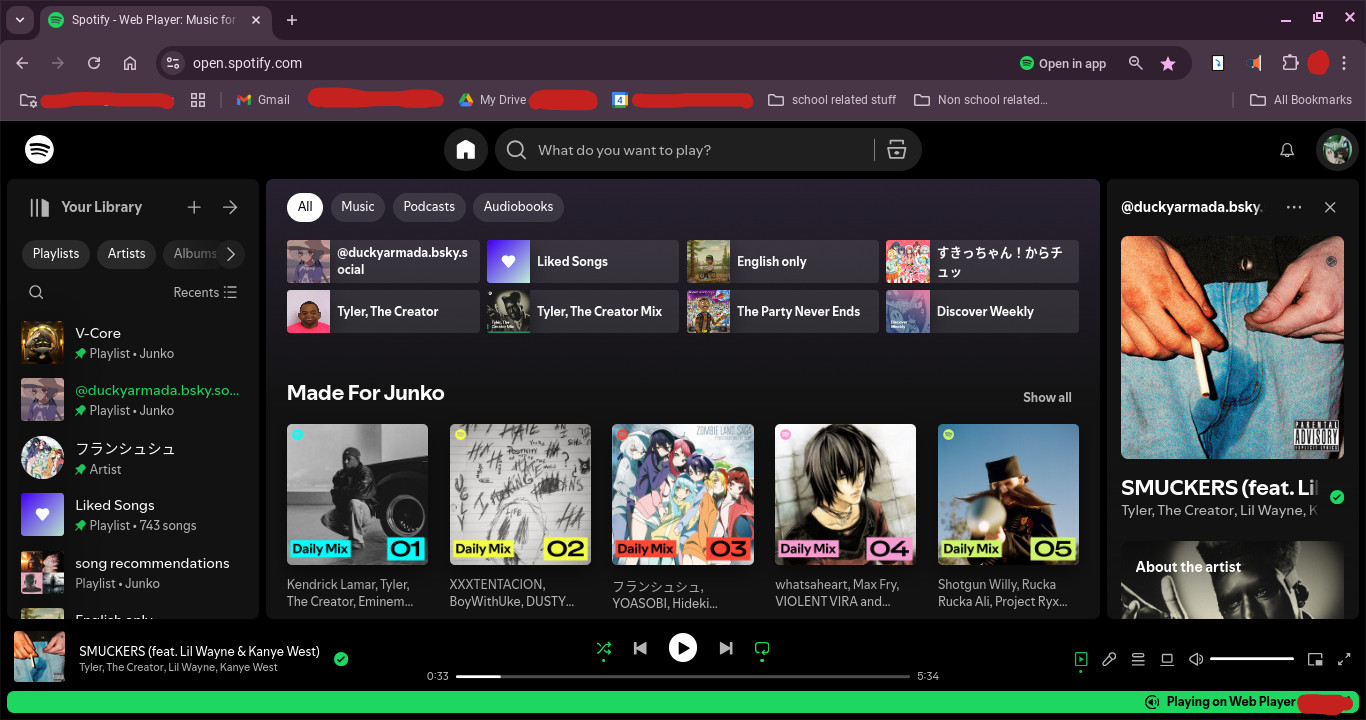Open in app from the address bar
The width and height of the screenshot is (1366, 720).
pyautogui.click(x=1063, y=63)
